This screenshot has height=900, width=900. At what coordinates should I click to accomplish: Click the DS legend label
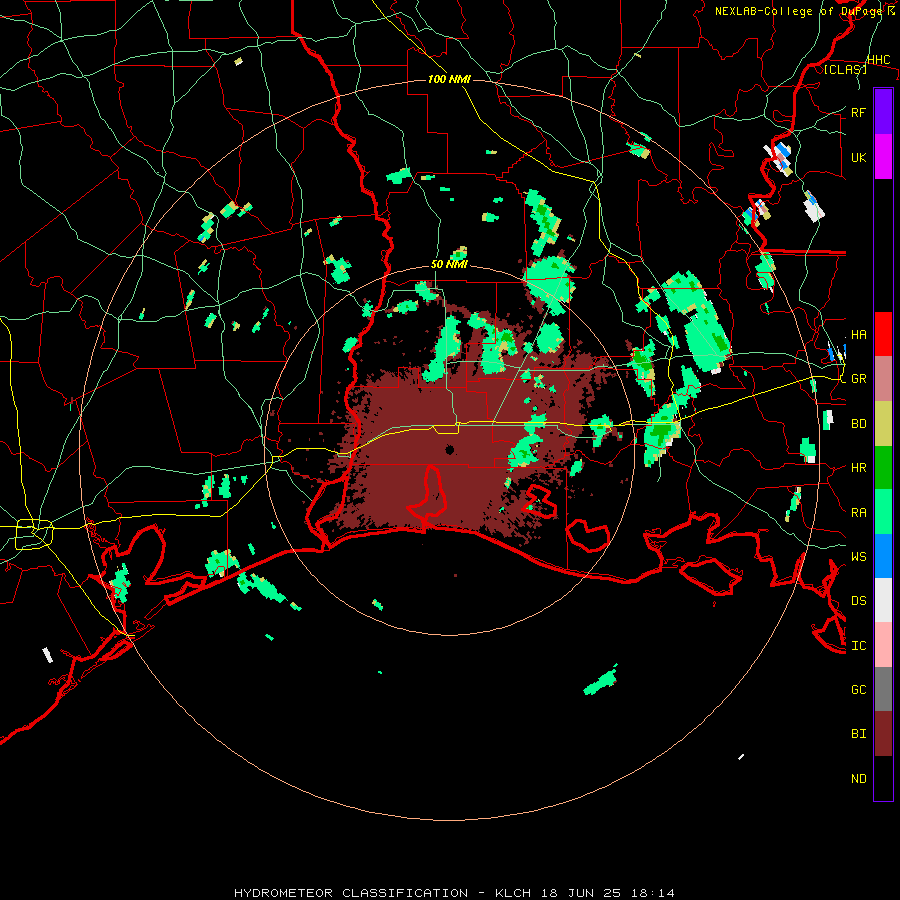859,601
